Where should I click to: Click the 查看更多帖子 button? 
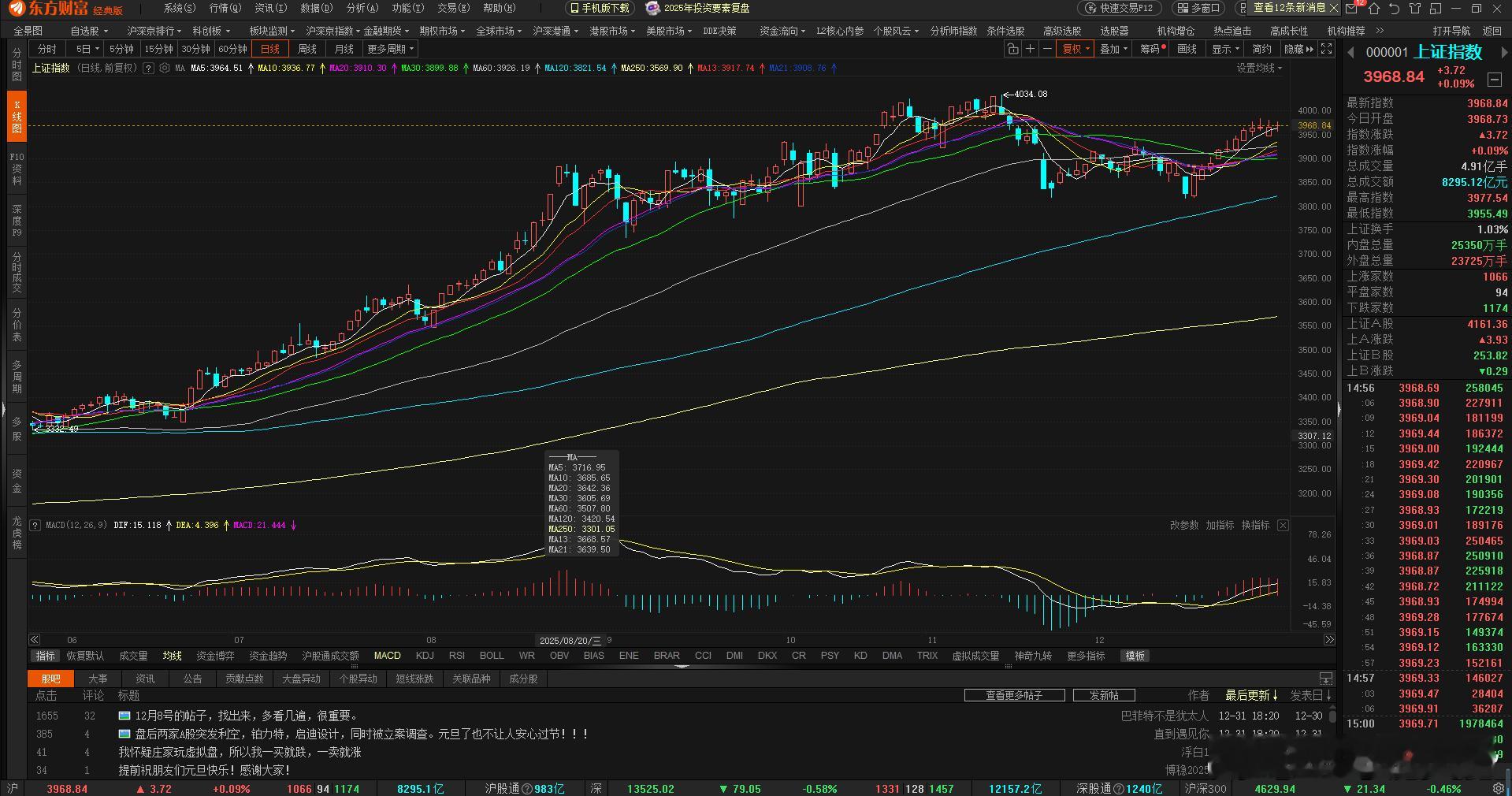click(x=1014, y=695)
